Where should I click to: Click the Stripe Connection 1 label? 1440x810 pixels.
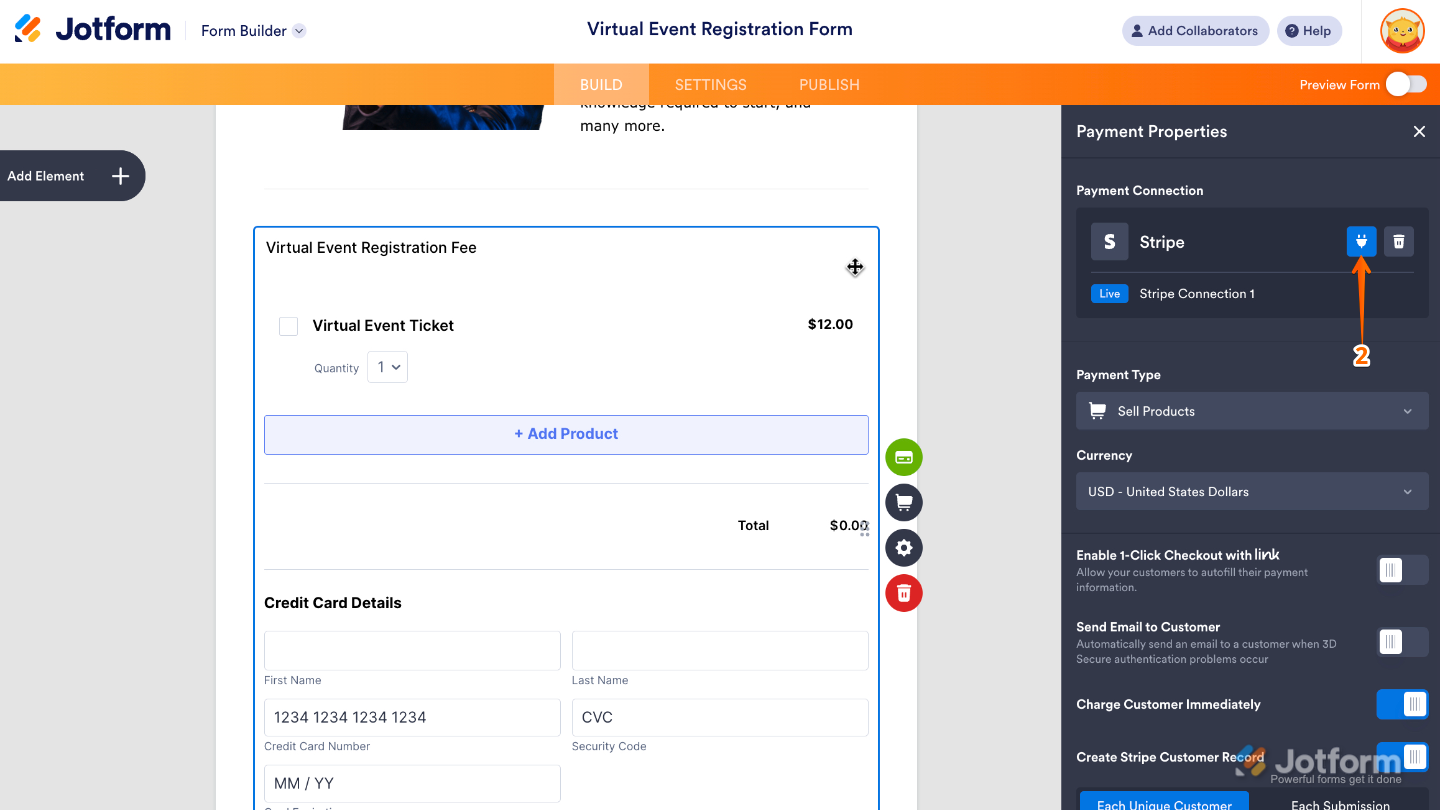[1197, 294]
